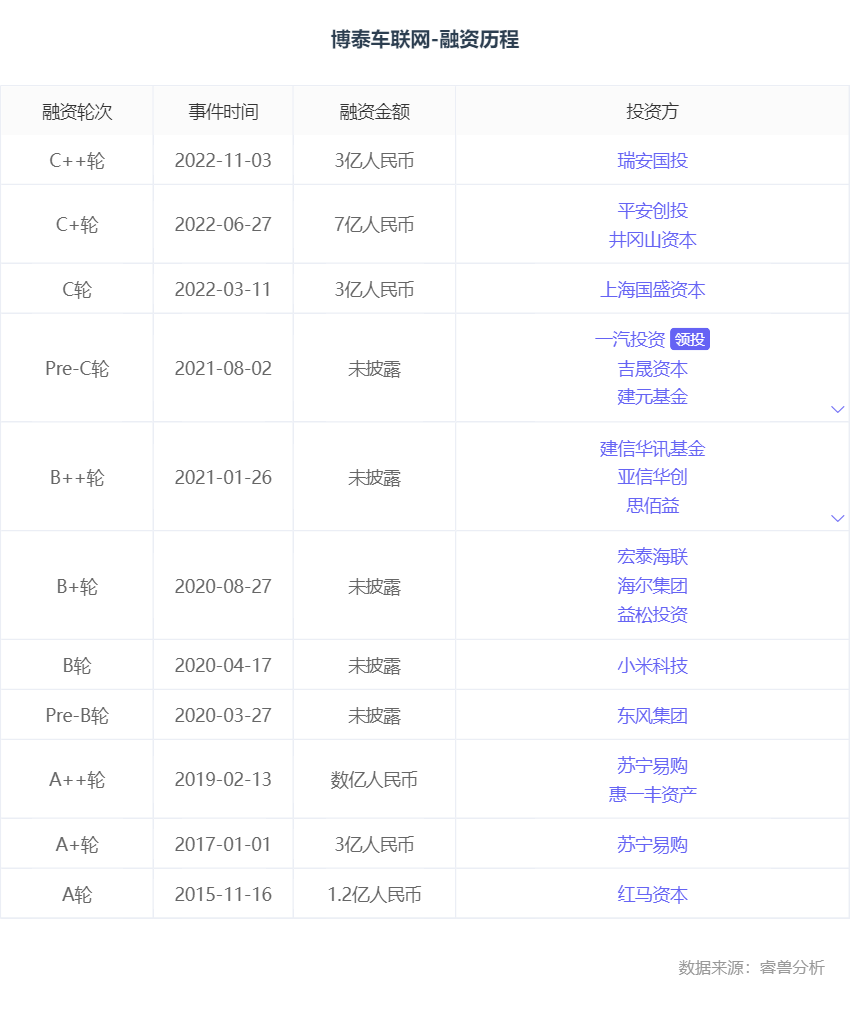Open the 平安创投 investor link
The image size is (850, 1010).
click(652, 211)
